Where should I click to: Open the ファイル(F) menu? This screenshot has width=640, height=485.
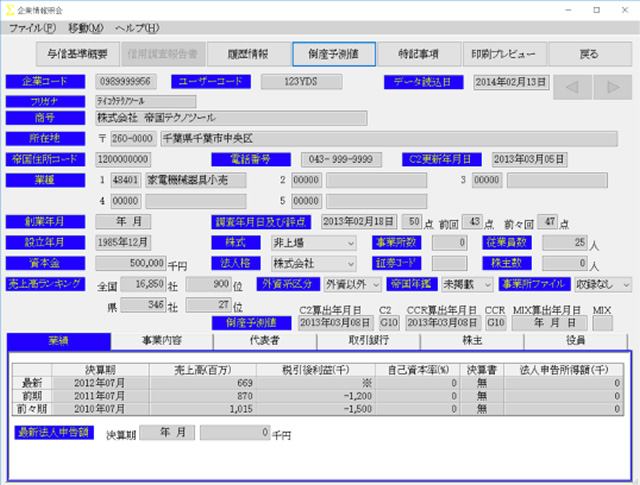click(x=33, y=28)
